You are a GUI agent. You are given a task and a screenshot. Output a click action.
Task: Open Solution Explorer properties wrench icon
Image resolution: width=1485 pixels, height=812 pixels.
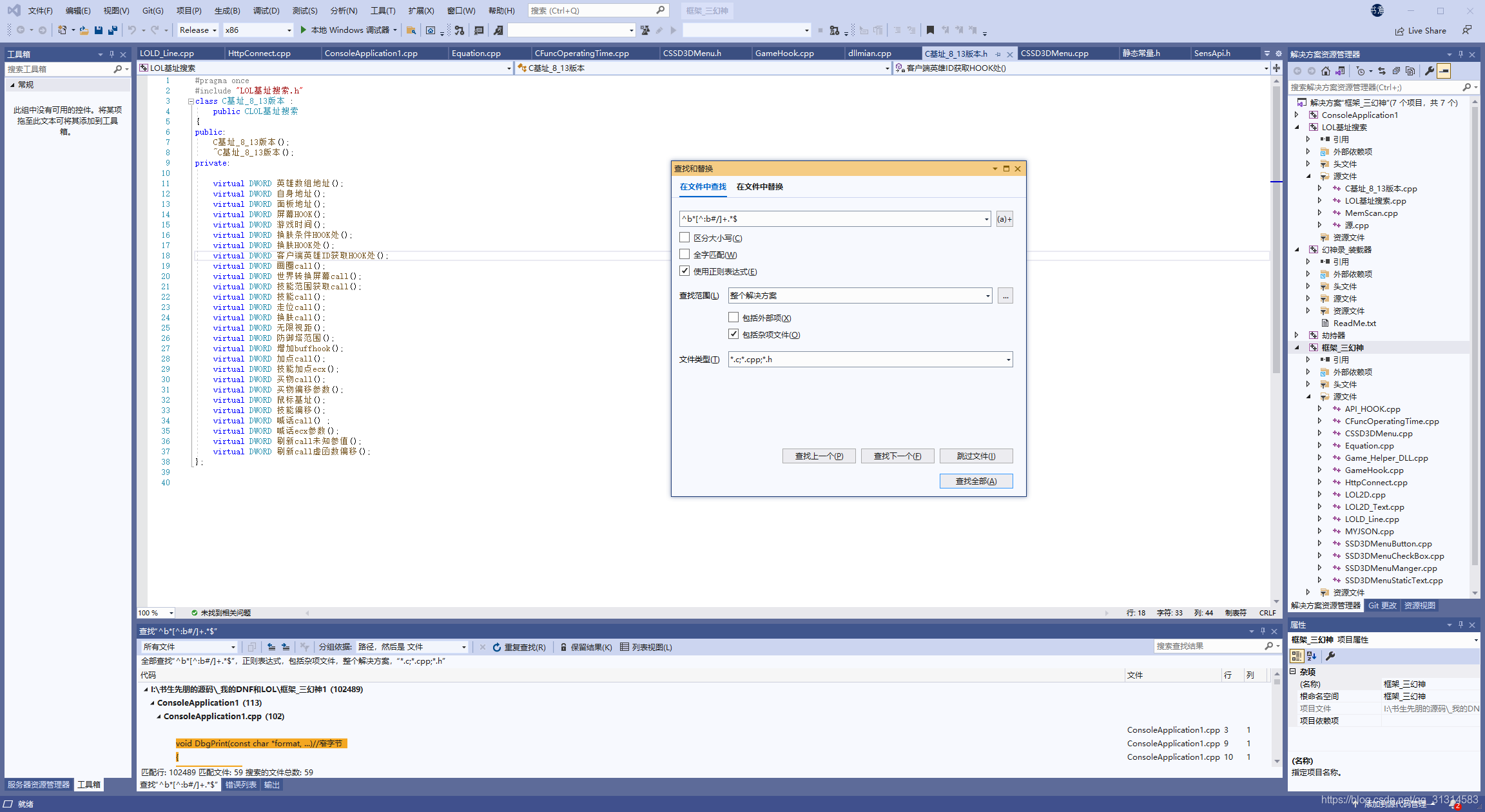click(x=1430, y=71)
